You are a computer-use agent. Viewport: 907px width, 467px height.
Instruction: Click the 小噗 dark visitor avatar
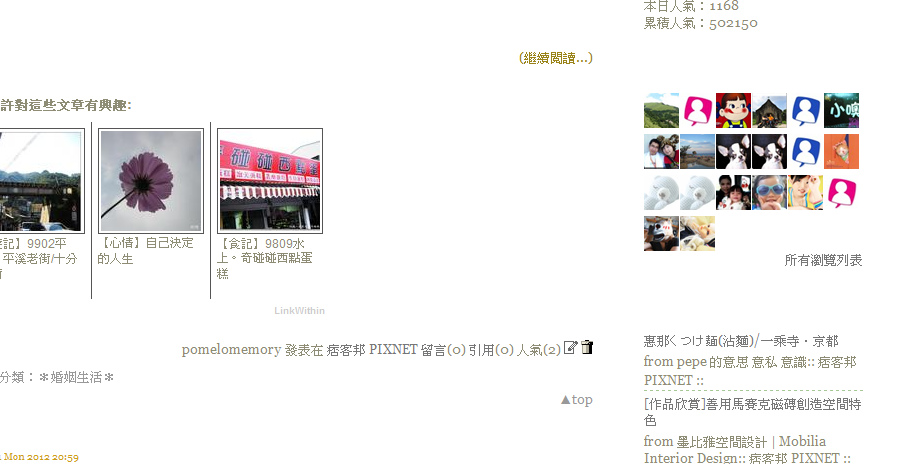click(x=841, y=111)
